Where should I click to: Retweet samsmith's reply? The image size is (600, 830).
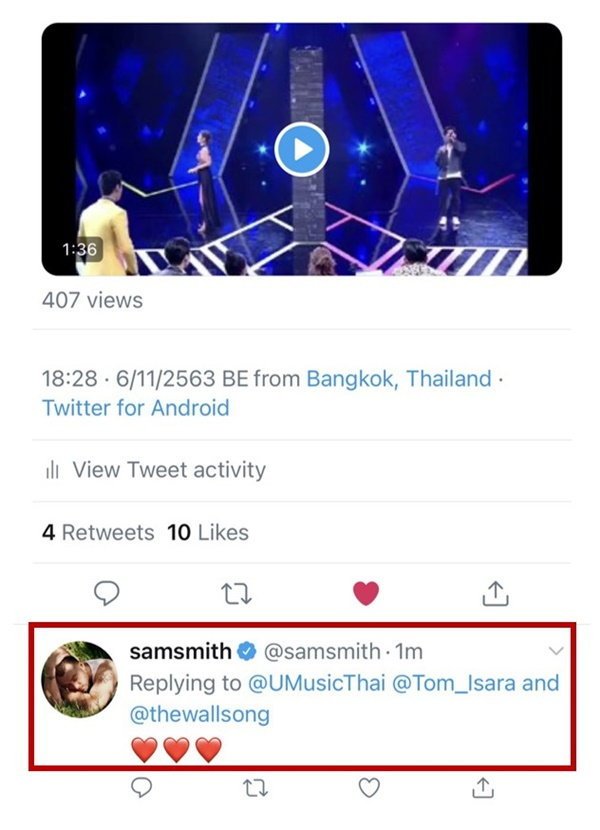click(254, 789)
